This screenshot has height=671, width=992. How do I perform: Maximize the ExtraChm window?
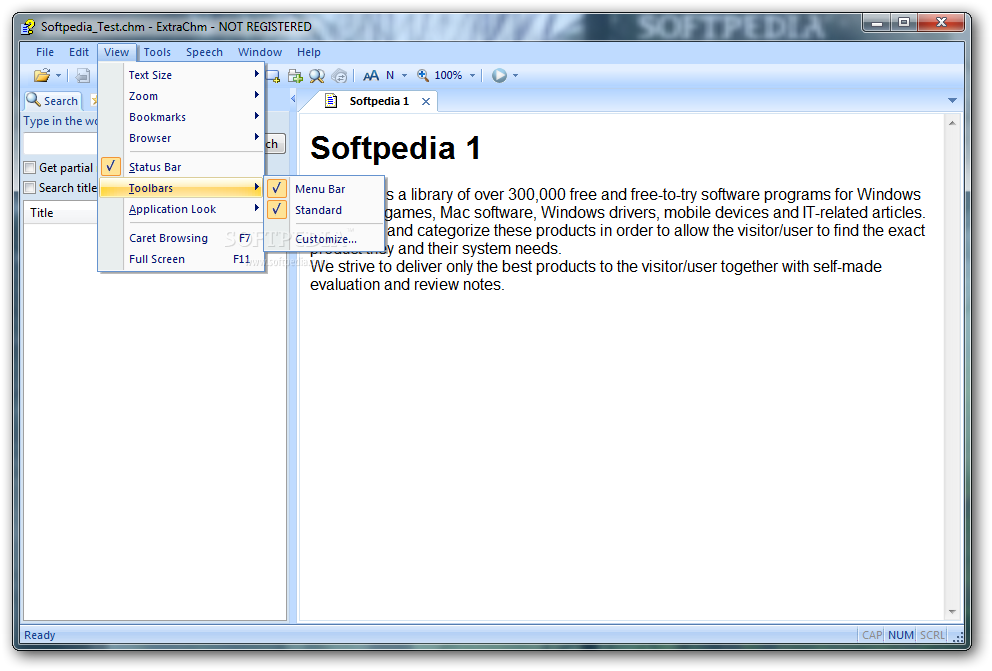[x=904, y=22]
